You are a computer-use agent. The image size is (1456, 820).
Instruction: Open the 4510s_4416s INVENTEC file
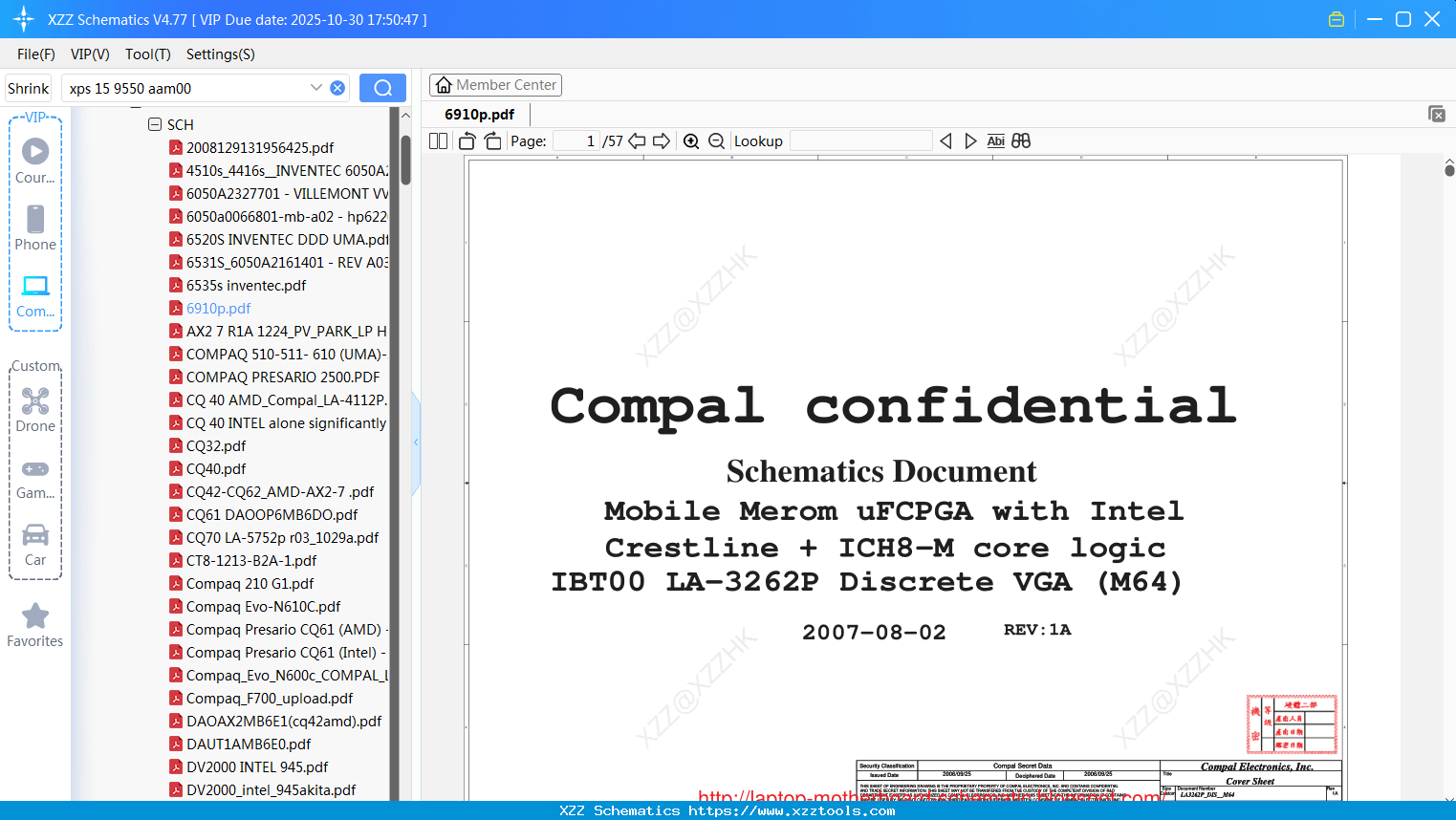pyautogui.click(x=279, y=170)
